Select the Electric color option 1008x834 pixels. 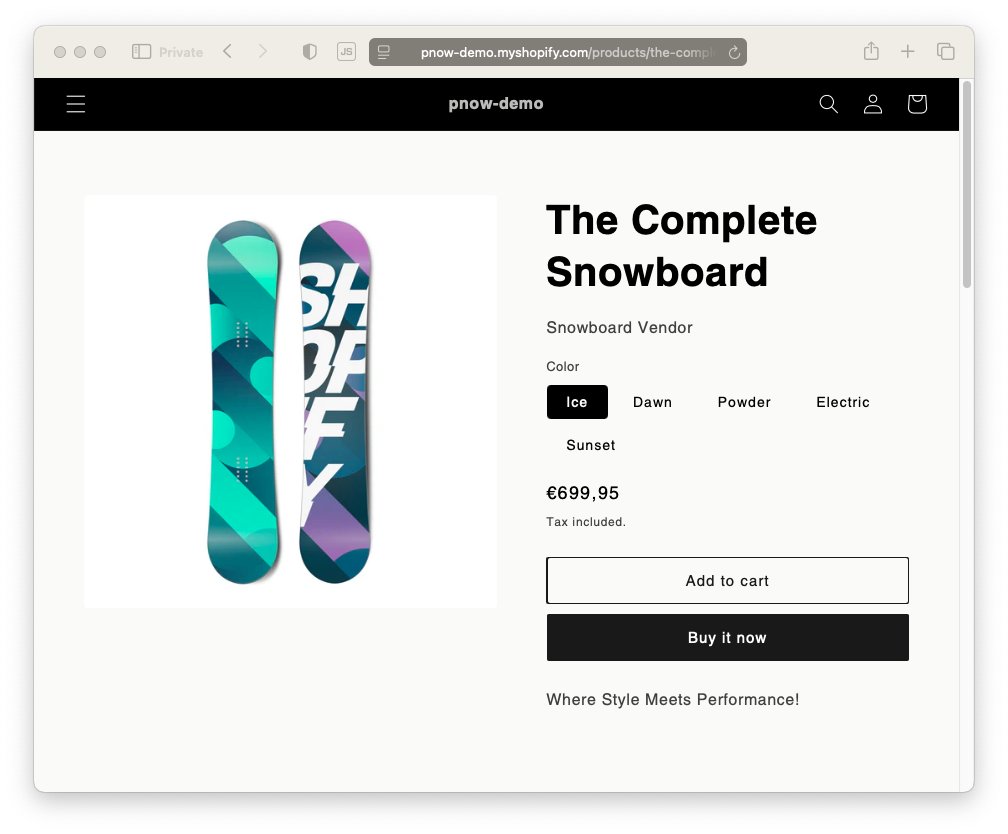843,403
